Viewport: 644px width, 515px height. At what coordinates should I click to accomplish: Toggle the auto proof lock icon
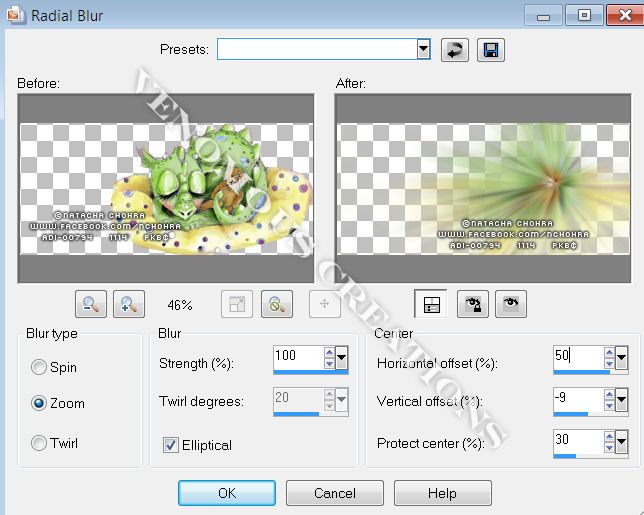pyautogui.click(x=473, y=304)
